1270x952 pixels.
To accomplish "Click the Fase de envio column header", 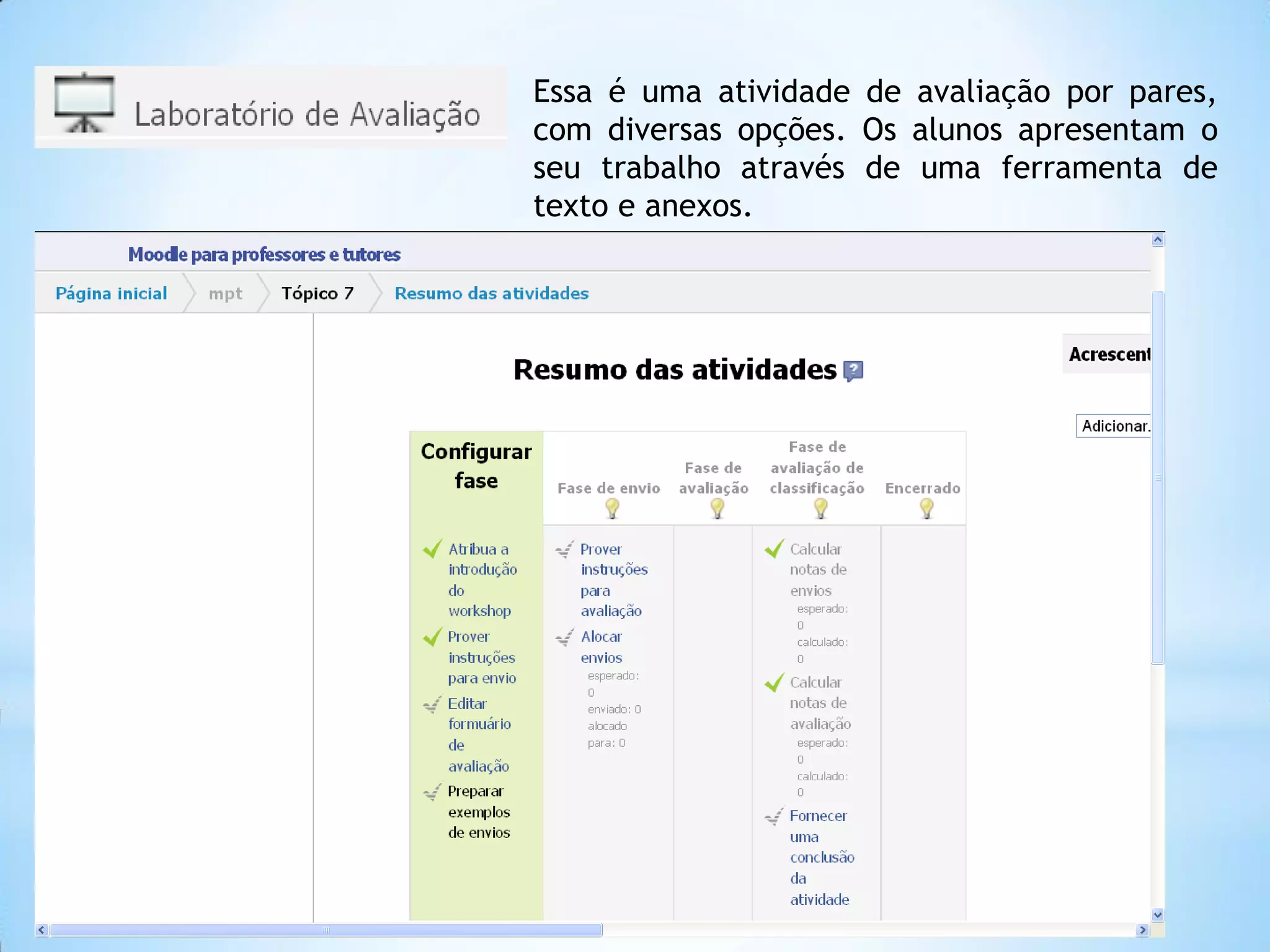I will [x=609, y=488].
